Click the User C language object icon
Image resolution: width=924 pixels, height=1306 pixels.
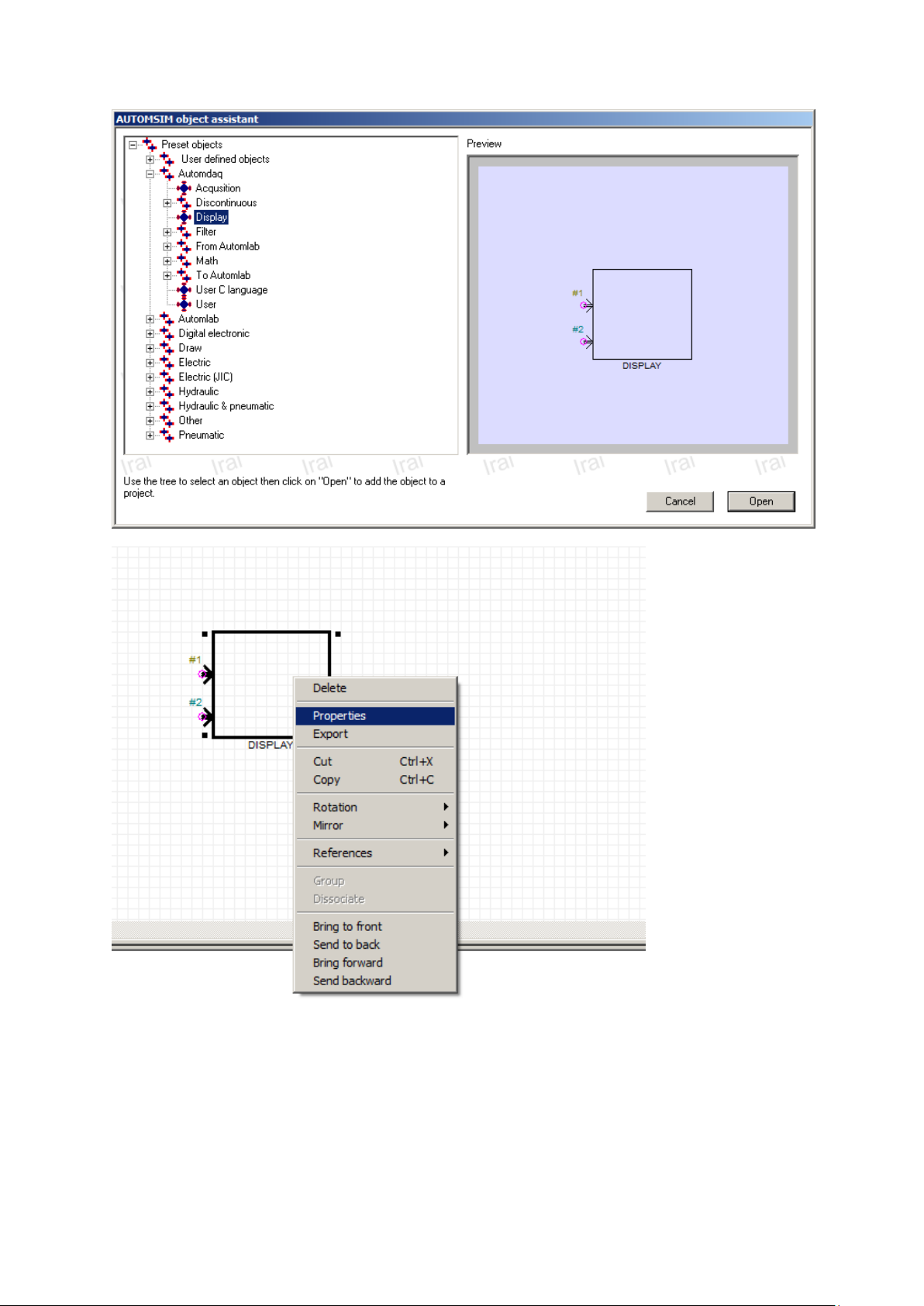click(x=184, y=290)
